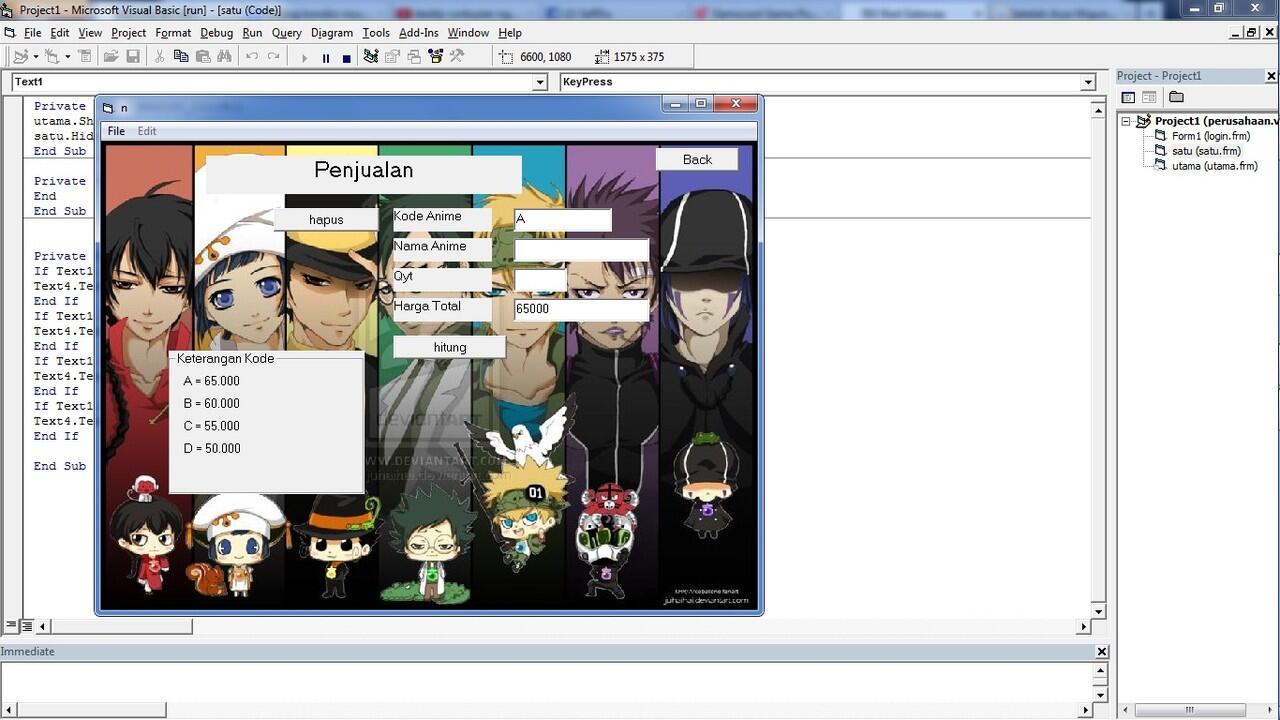This screenshot has width=1280, height=720.
Task: Open the KeyPress procedure dropdown
Action: [x=1087, y=82]
